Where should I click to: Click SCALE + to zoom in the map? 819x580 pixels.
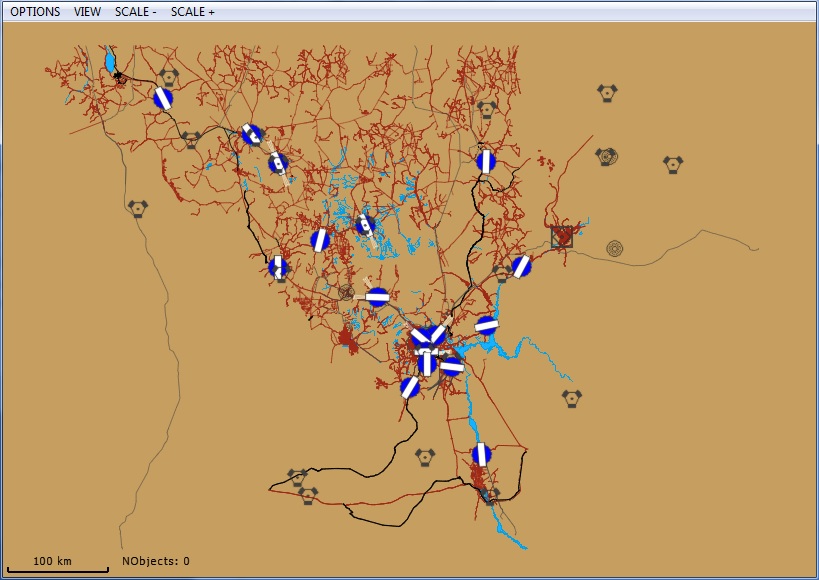[192, 12]
